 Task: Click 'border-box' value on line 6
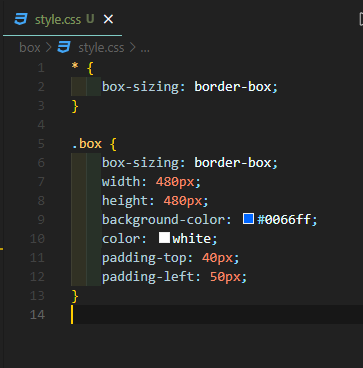coord(233,163)
